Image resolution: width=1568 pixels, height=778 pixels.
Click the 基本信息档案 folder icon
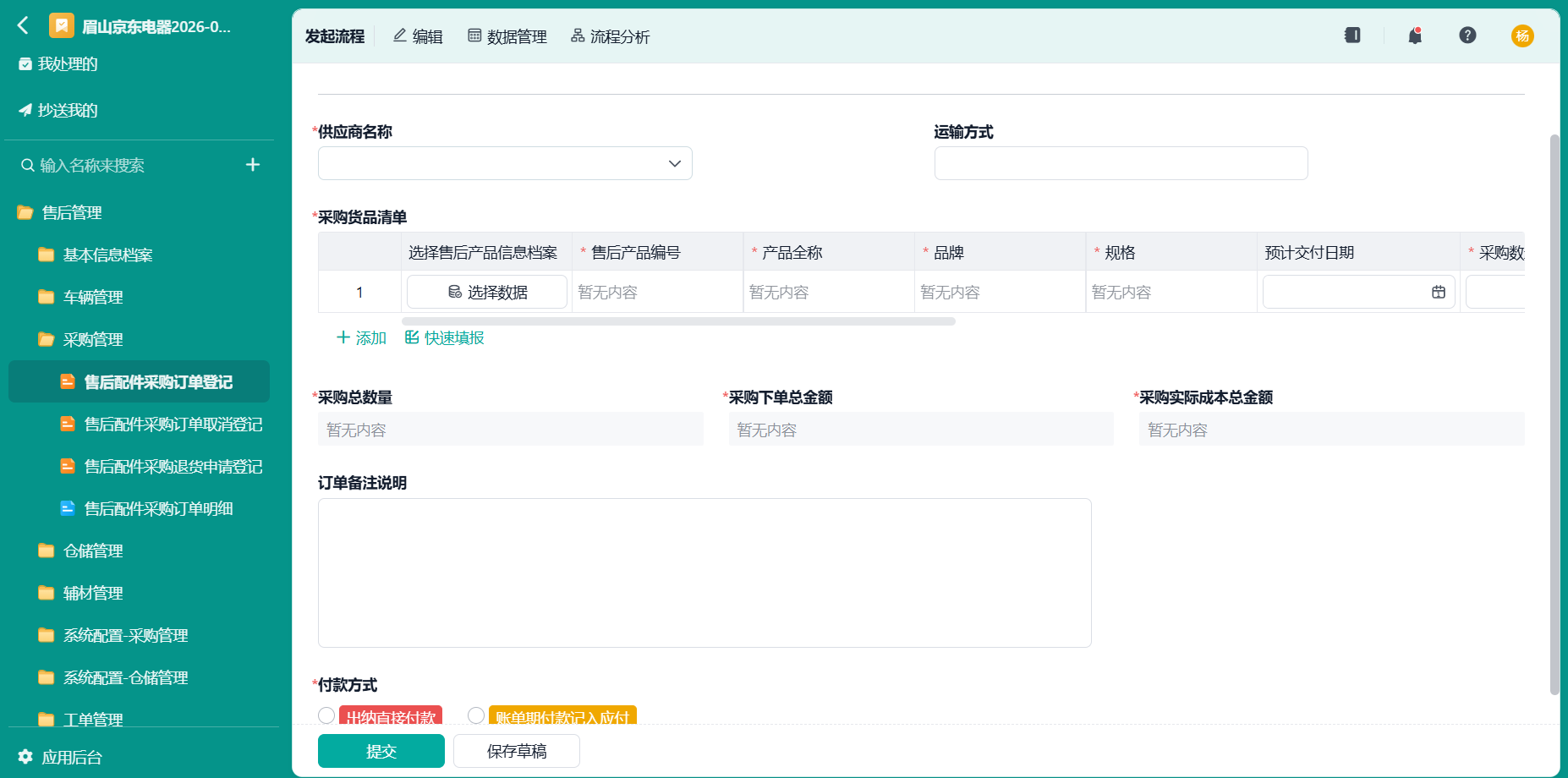[x=47, y=255]
